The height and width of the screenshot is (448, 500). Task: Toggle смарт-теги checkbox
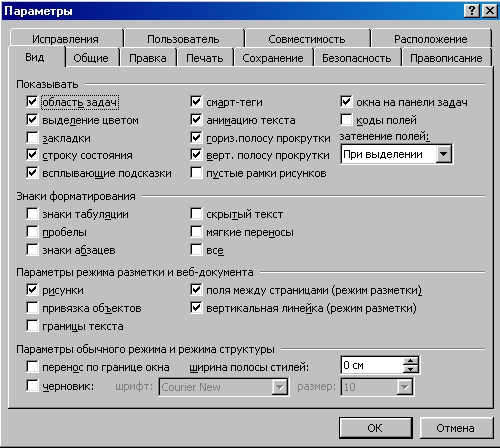pos(196,101)
